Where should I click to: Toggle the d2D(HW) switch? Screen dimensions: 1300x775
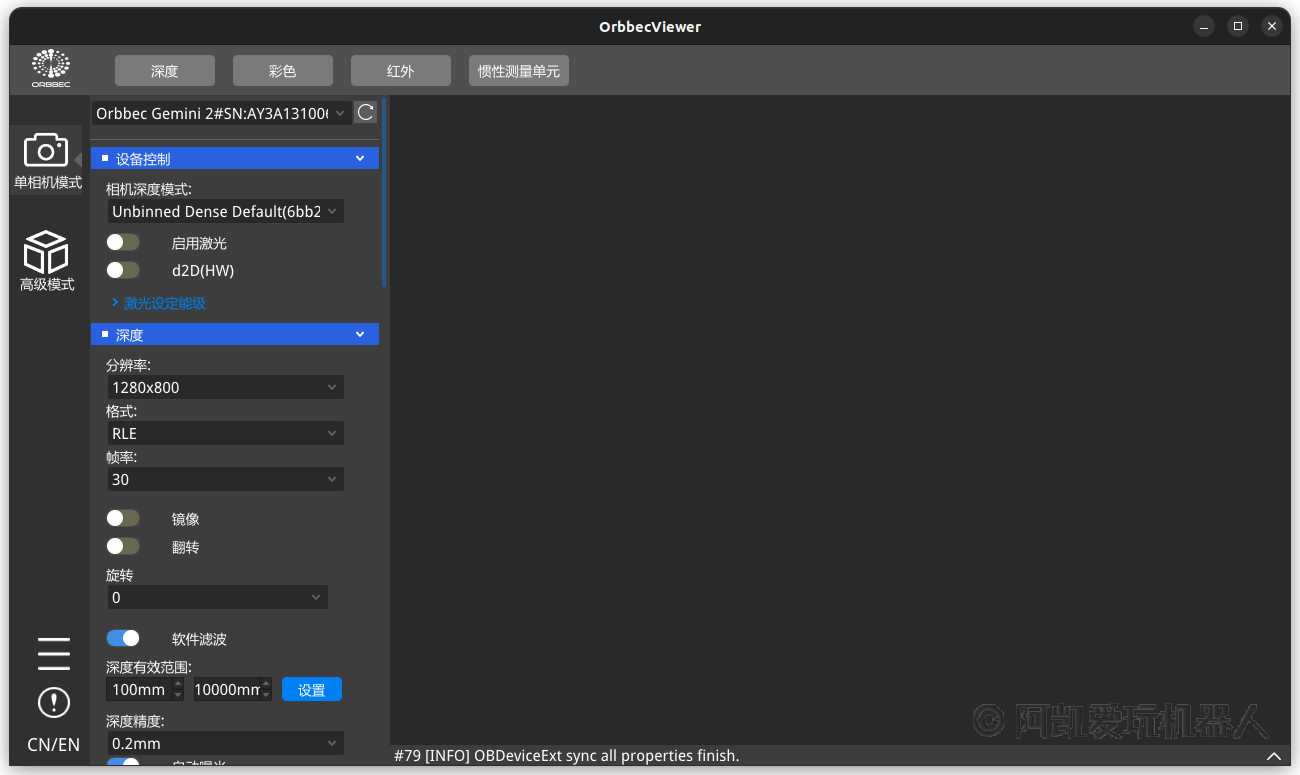pos(123,270)
